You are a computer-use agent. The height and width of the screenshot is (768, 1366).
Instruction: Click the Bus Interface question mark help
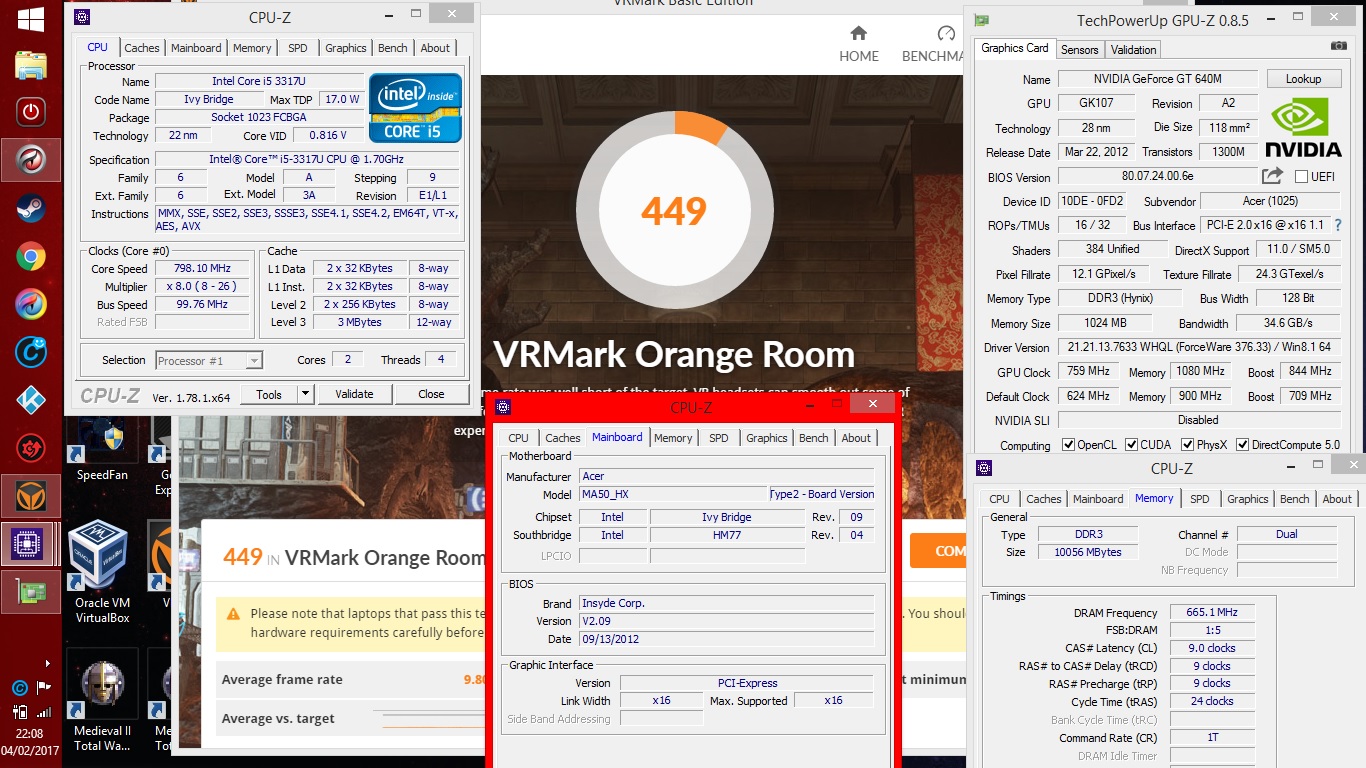coord(1338,225)
